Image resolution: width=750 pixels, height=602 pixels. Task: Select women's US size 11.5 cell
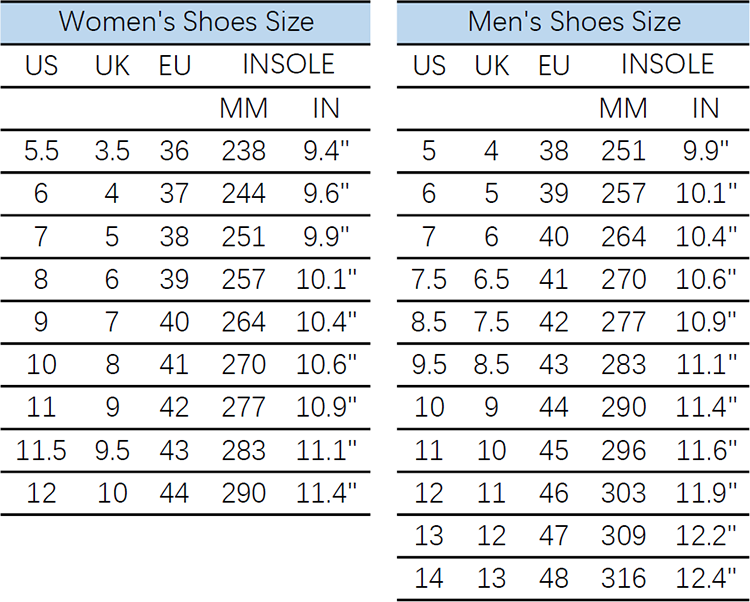[x=41, y=450]
